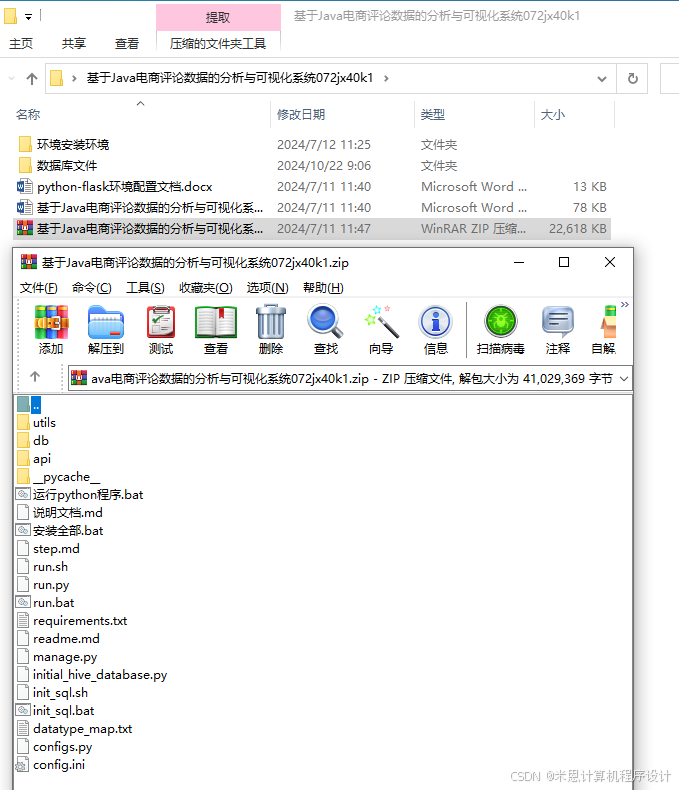Screen dimensions: 679x790
Task: Select the Extract (提取) ribbon tab
Action: (x=218, y=18)
